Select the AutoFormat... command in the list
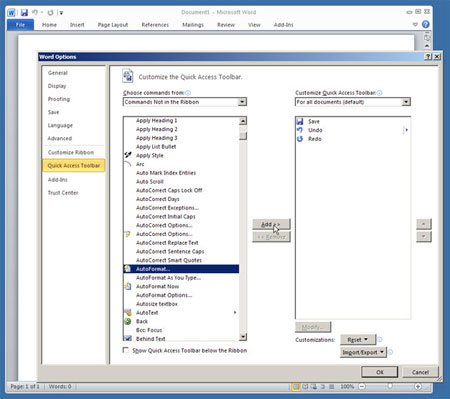This screenshot has height=399, width=450. (181, 269)
